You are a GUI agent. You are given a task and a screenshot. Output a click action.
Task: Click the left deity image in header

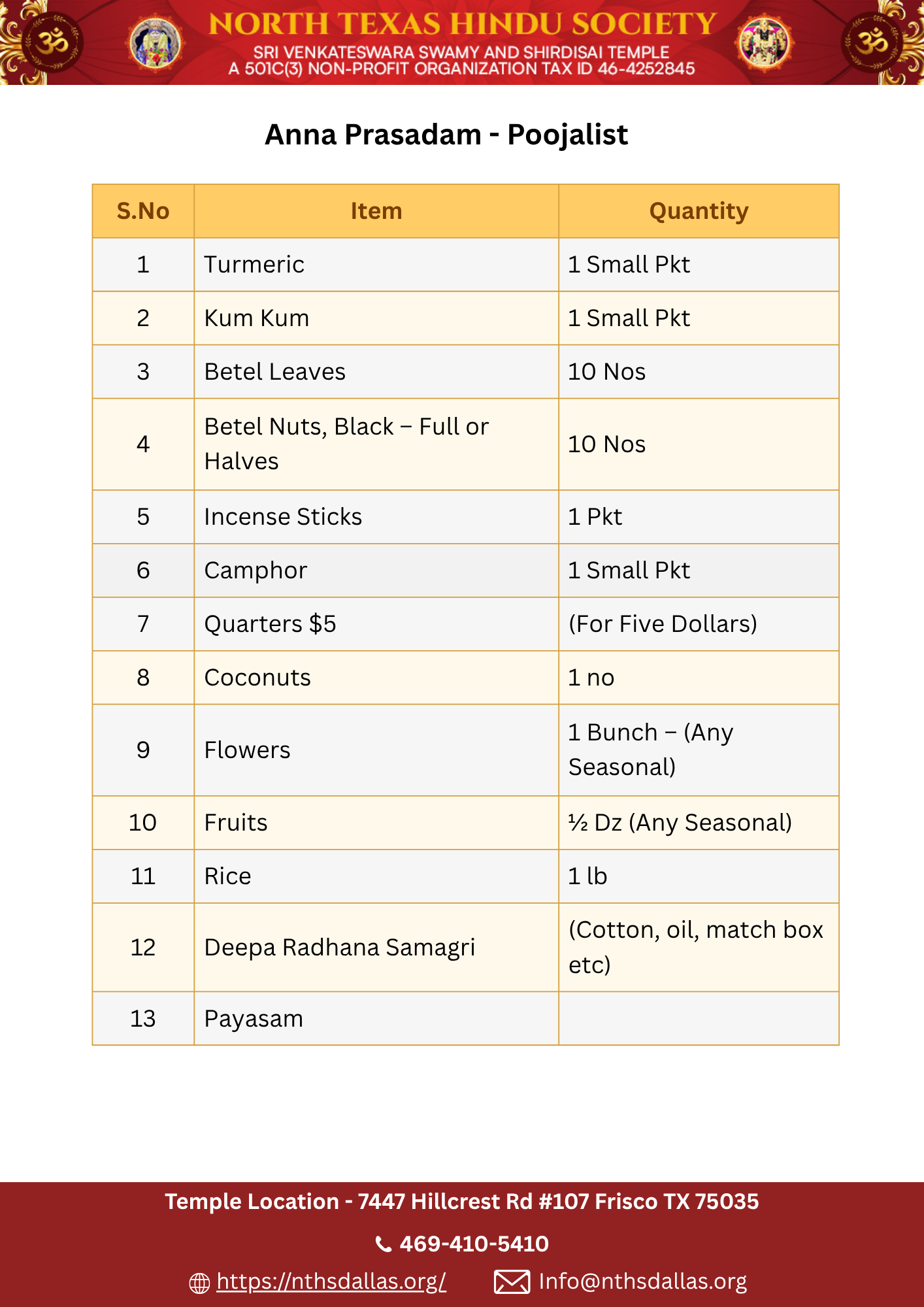(x=155, y=43)
